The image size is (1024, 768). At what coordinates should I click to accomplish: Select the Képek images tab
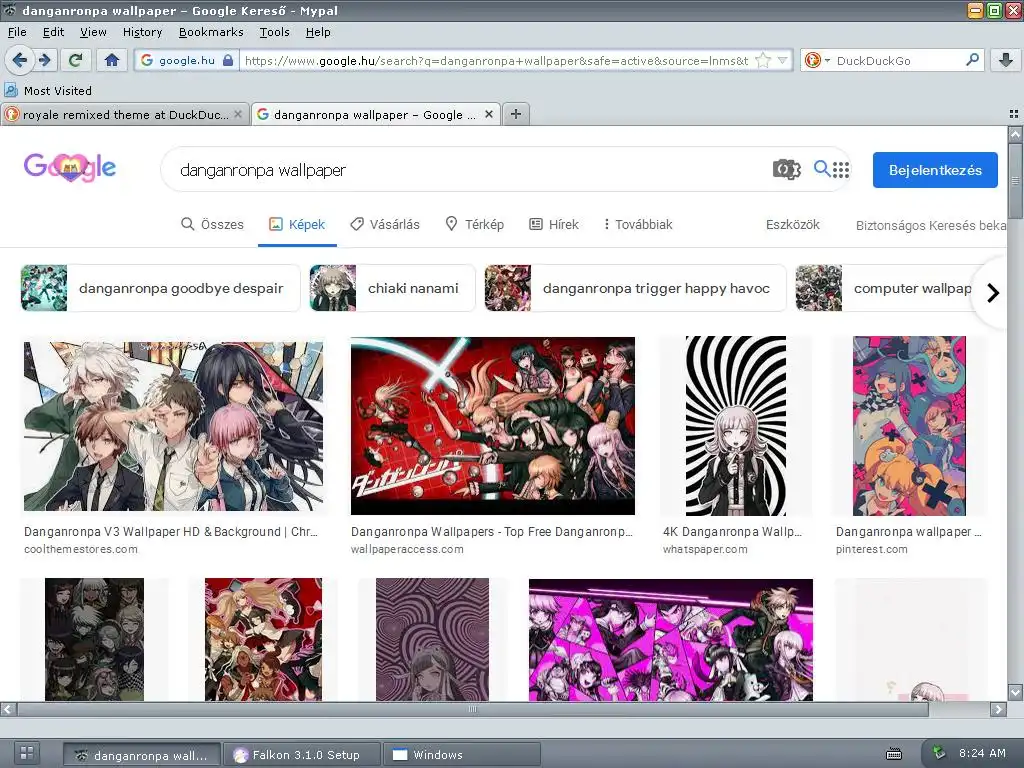(297, 225)
